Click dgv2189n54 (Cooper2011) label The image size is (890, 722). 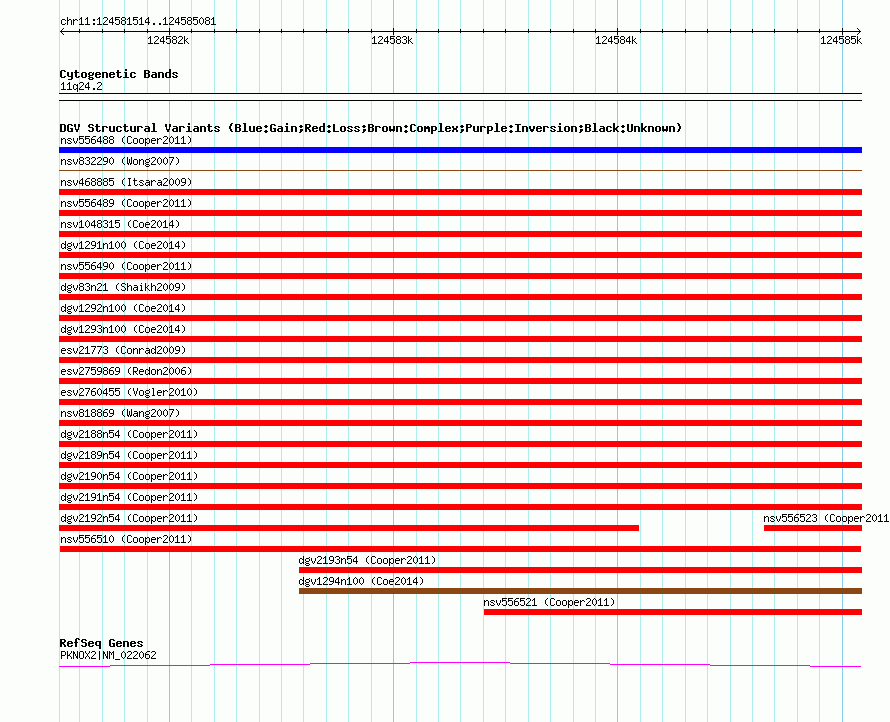tap(129, 455)
